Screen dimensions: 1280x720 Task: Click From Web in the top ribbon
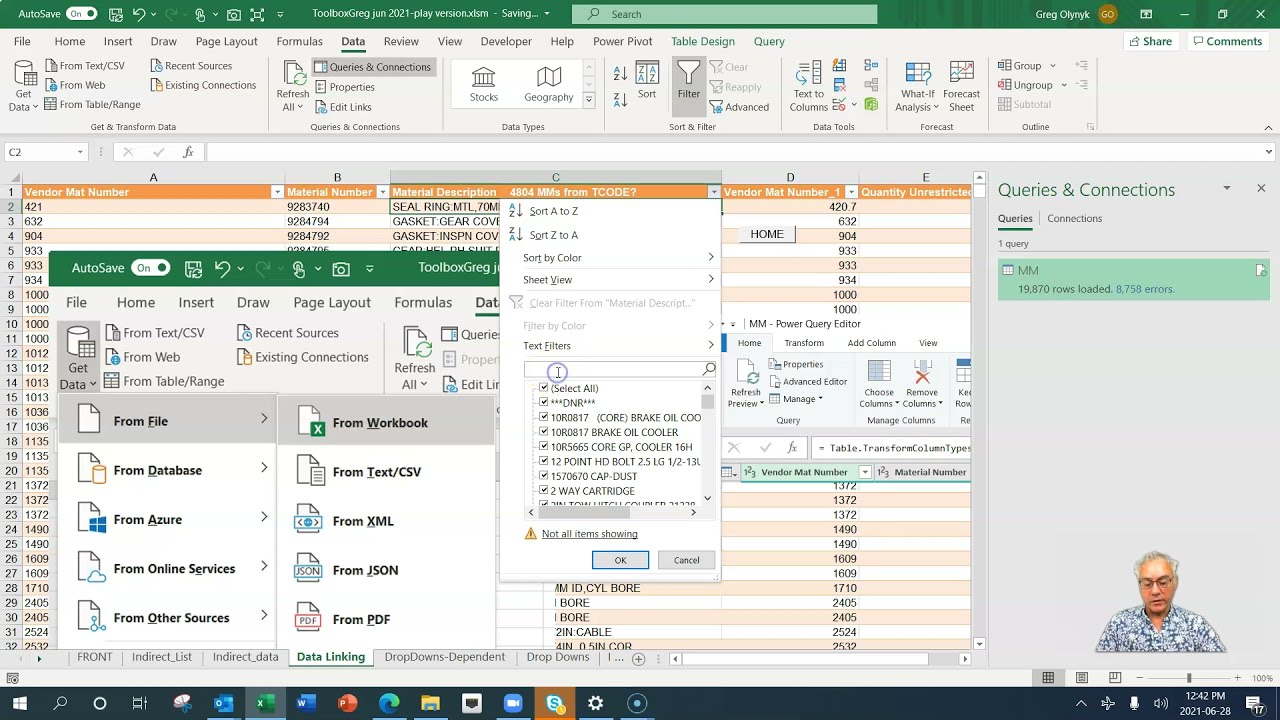click(73, 85)
